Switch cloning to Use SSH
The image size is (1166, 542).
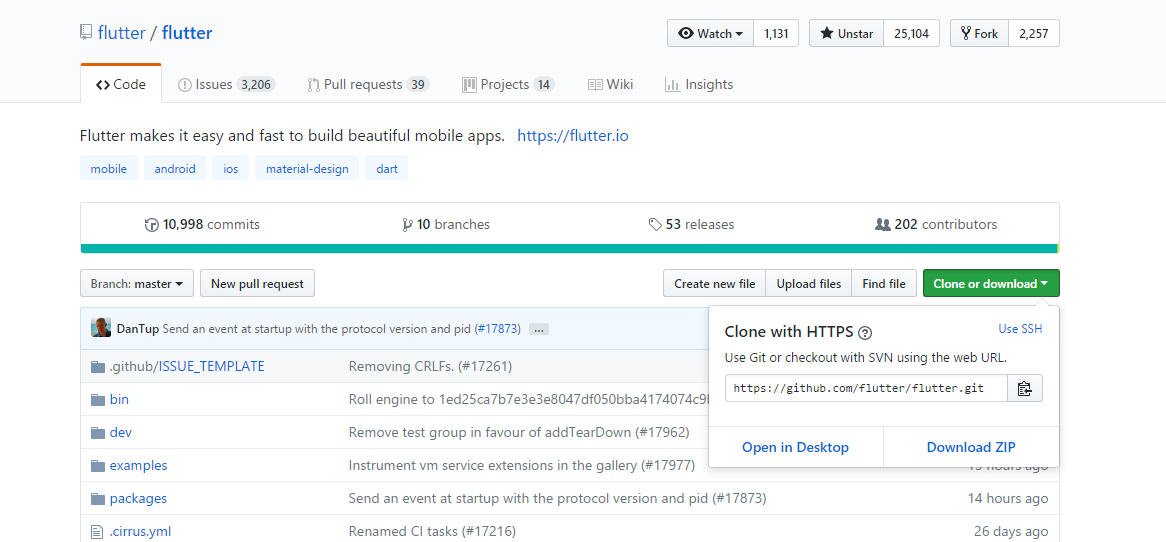[1020, 329]
